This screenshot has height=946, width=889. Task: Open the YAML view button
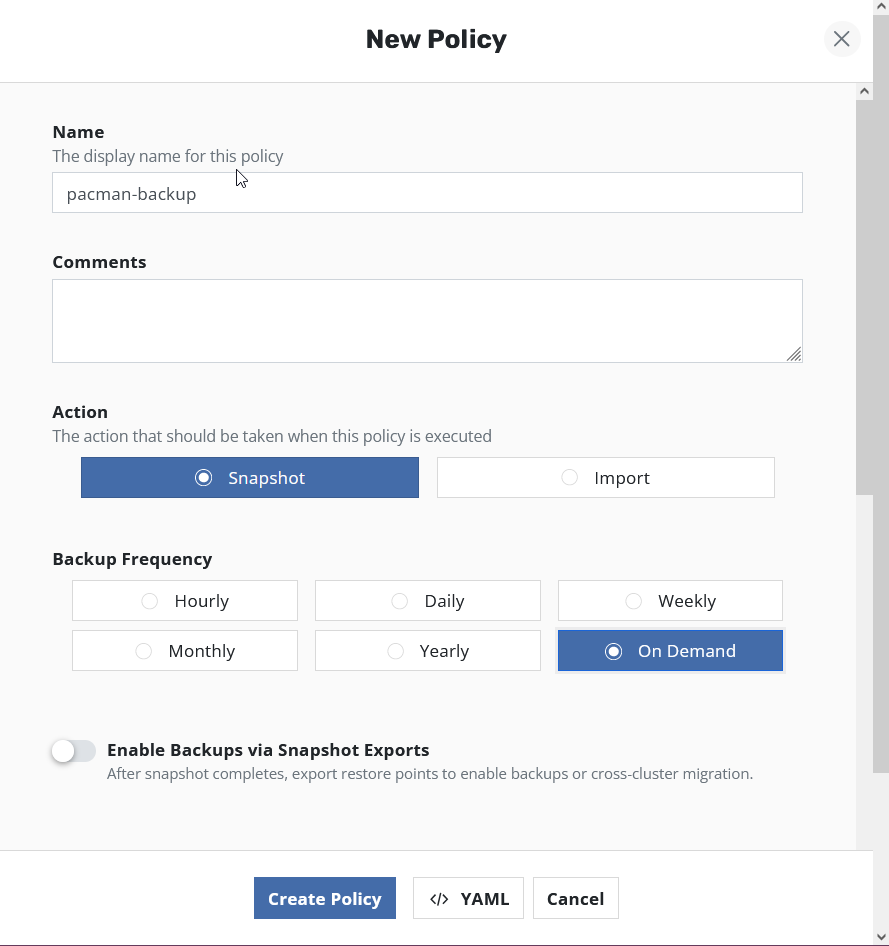point(468,898)
